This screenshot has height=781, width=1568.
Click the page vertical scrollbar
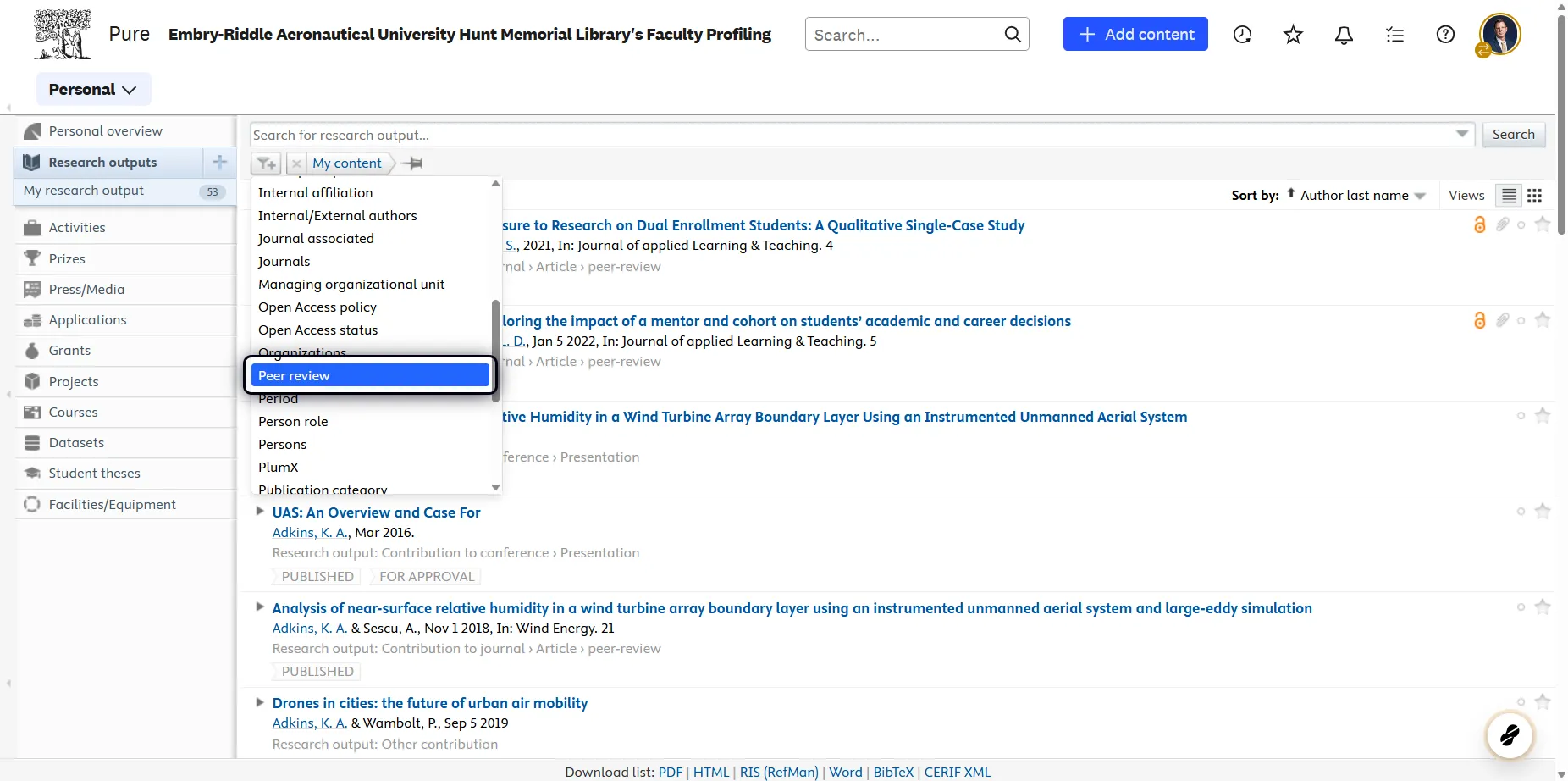coord(1561,123)
